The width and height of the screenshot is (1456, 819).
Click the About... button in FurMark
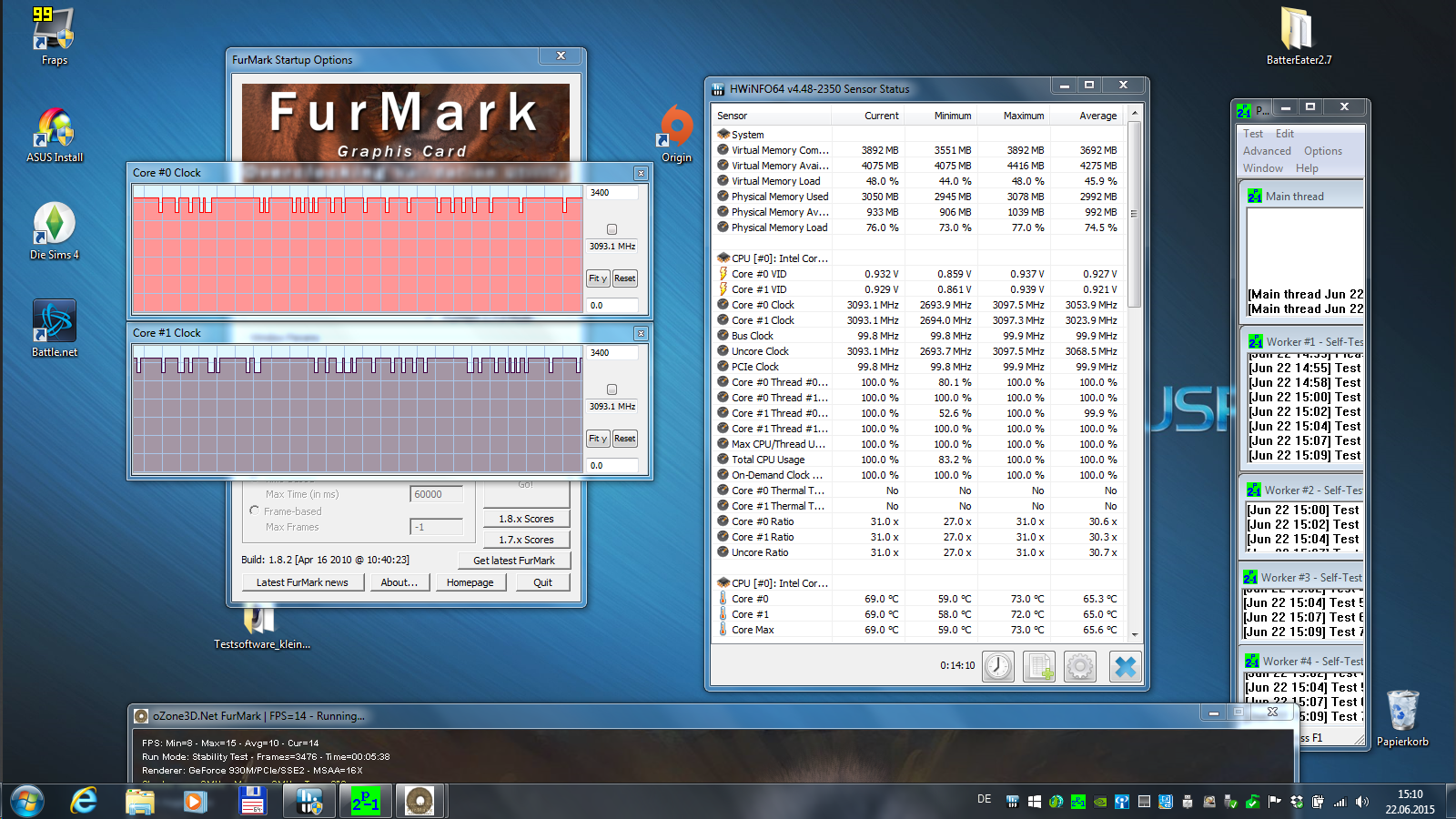point(399,582)
